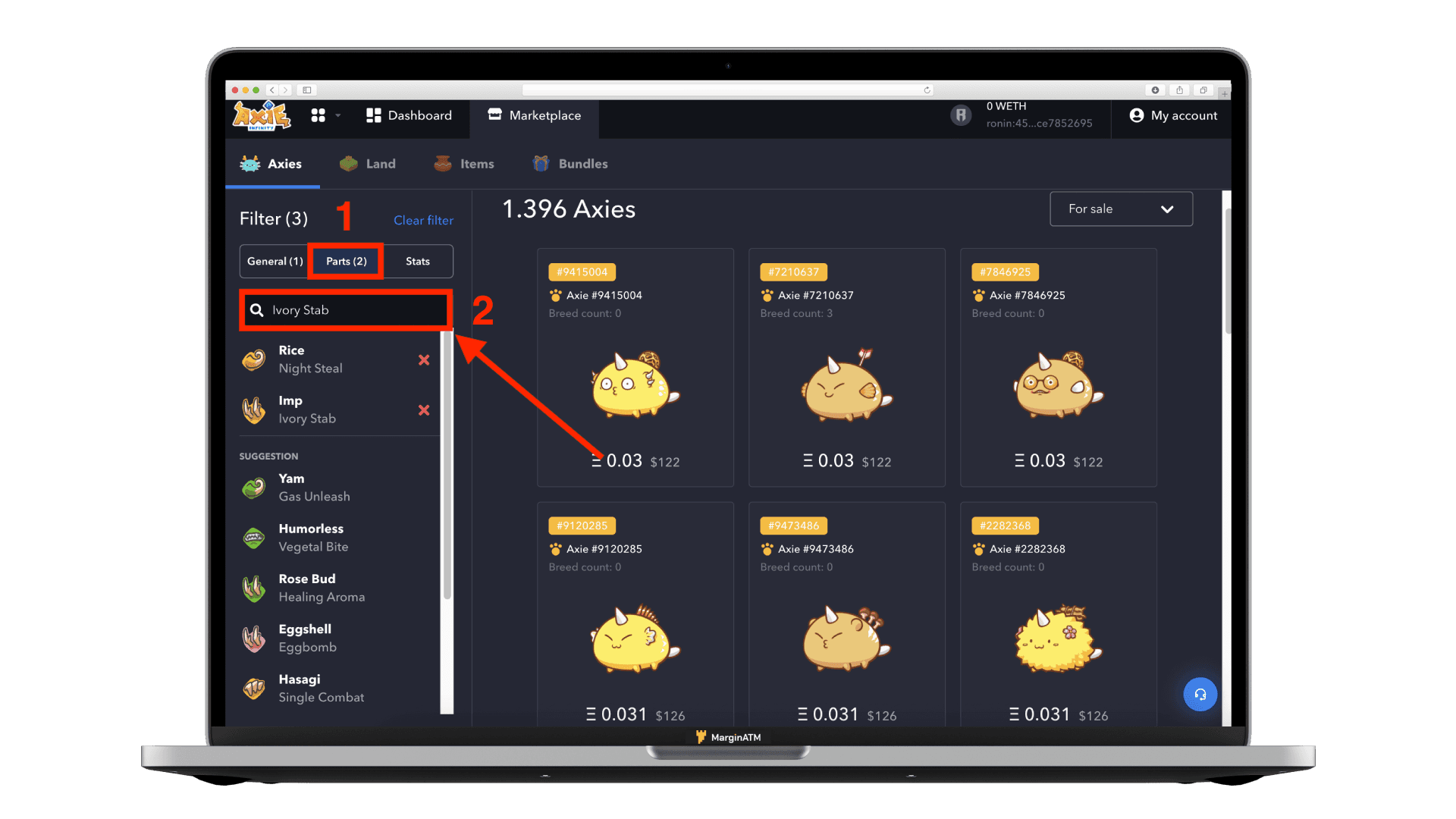
Task: Open Axie #7210637 card
Action: (846, 367)
